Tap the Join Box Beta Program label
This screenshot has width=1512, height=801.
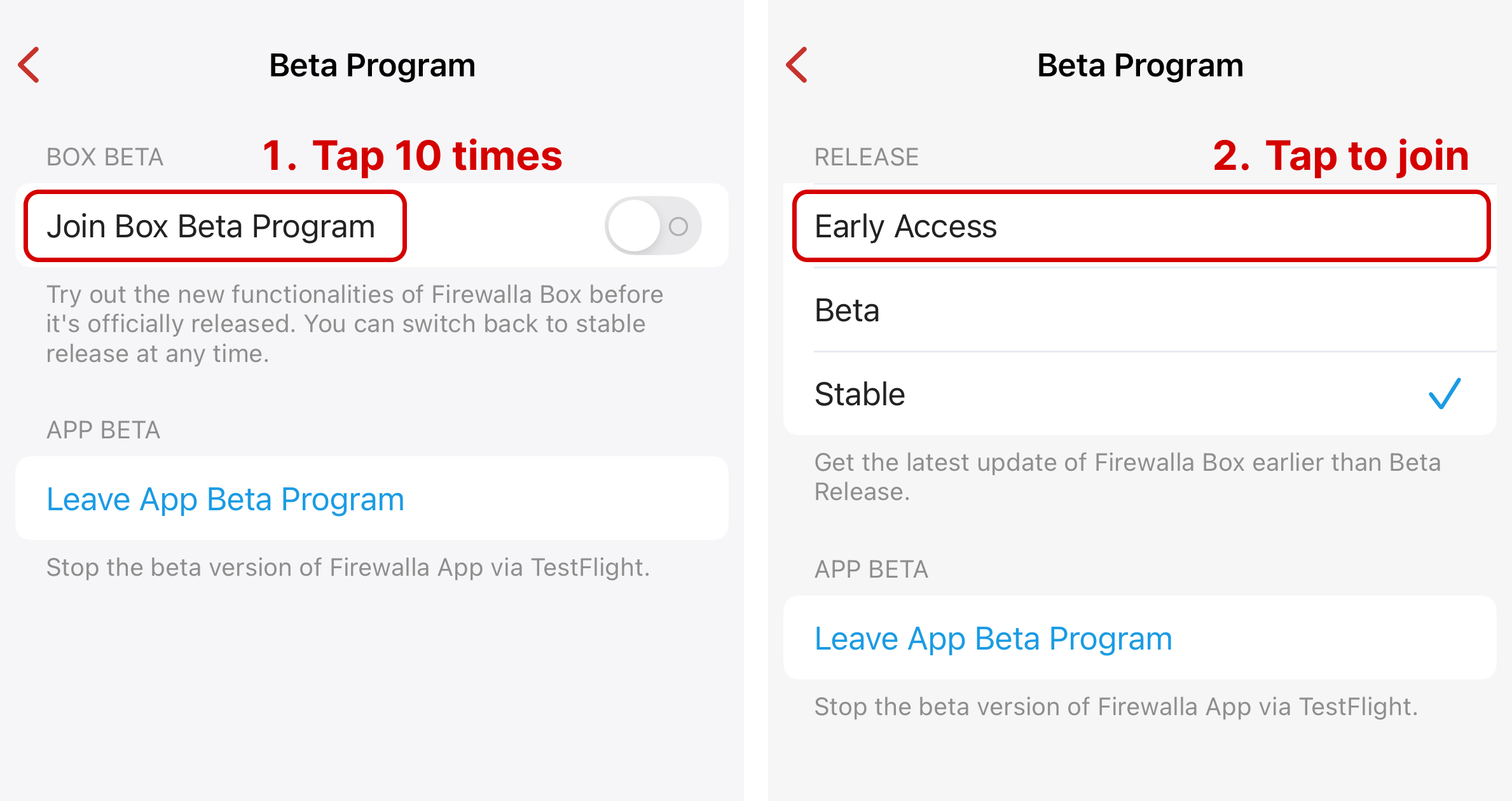pos(211,226)
